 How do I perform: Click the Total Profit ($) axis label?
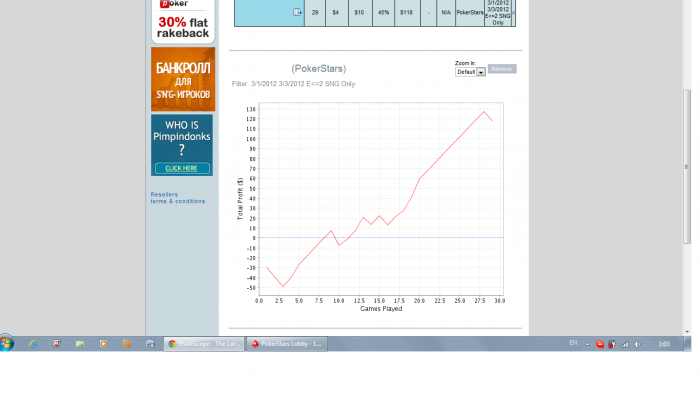[x=240, y=199]
